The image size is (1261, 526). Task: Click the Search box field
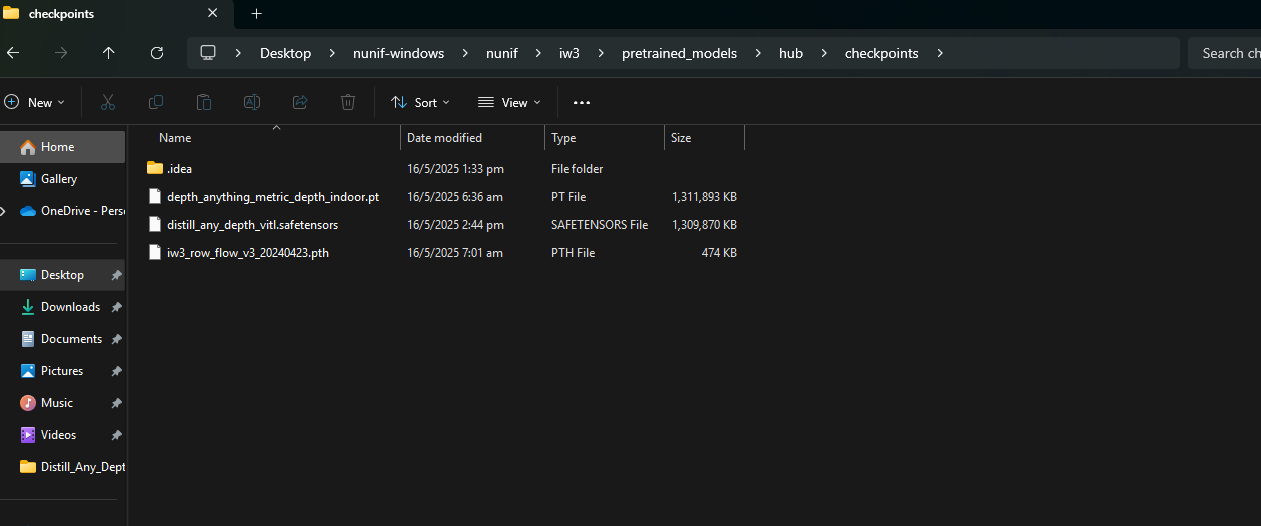[x=1224, y=53]
